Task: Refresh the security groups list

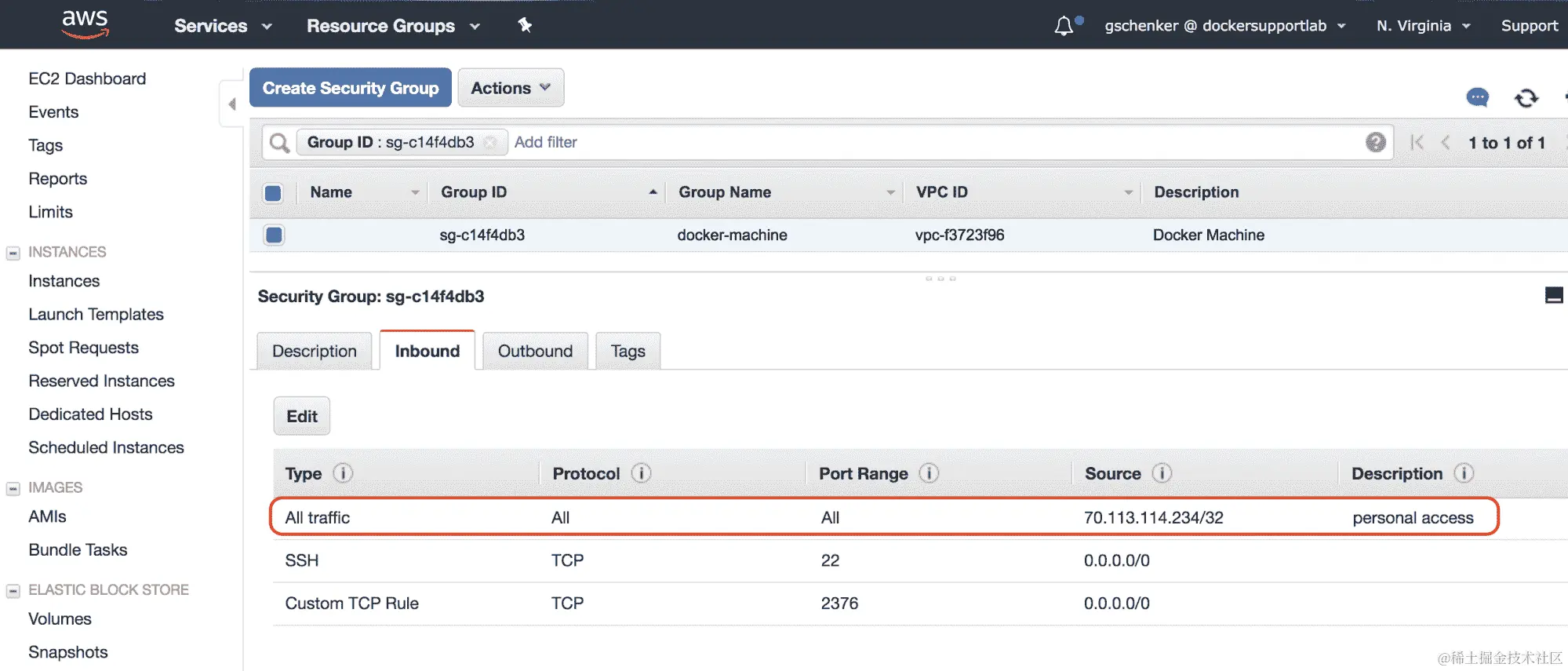Action: tap(1526, 98)
